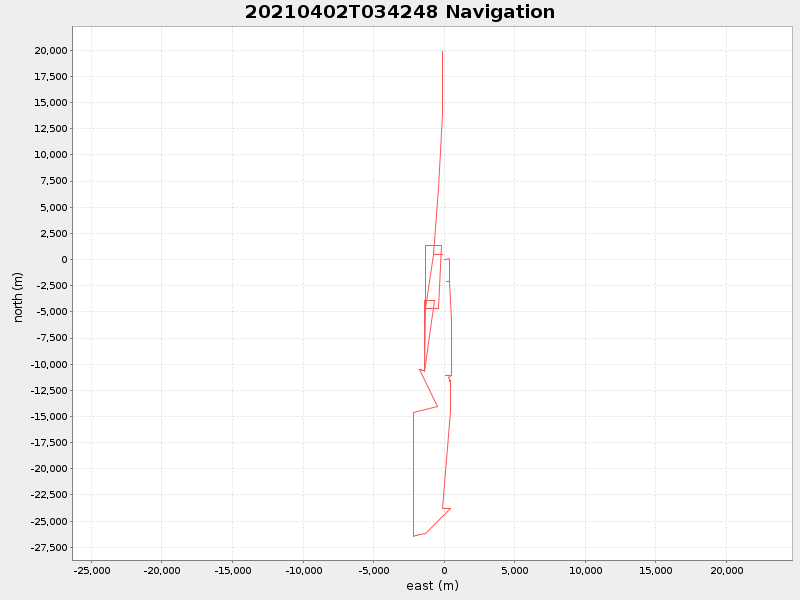Image resolution: width=800 pixels, height=600 pixels.
Task: Click the 20,000 north axis tick label
Action: pos(51,51)
